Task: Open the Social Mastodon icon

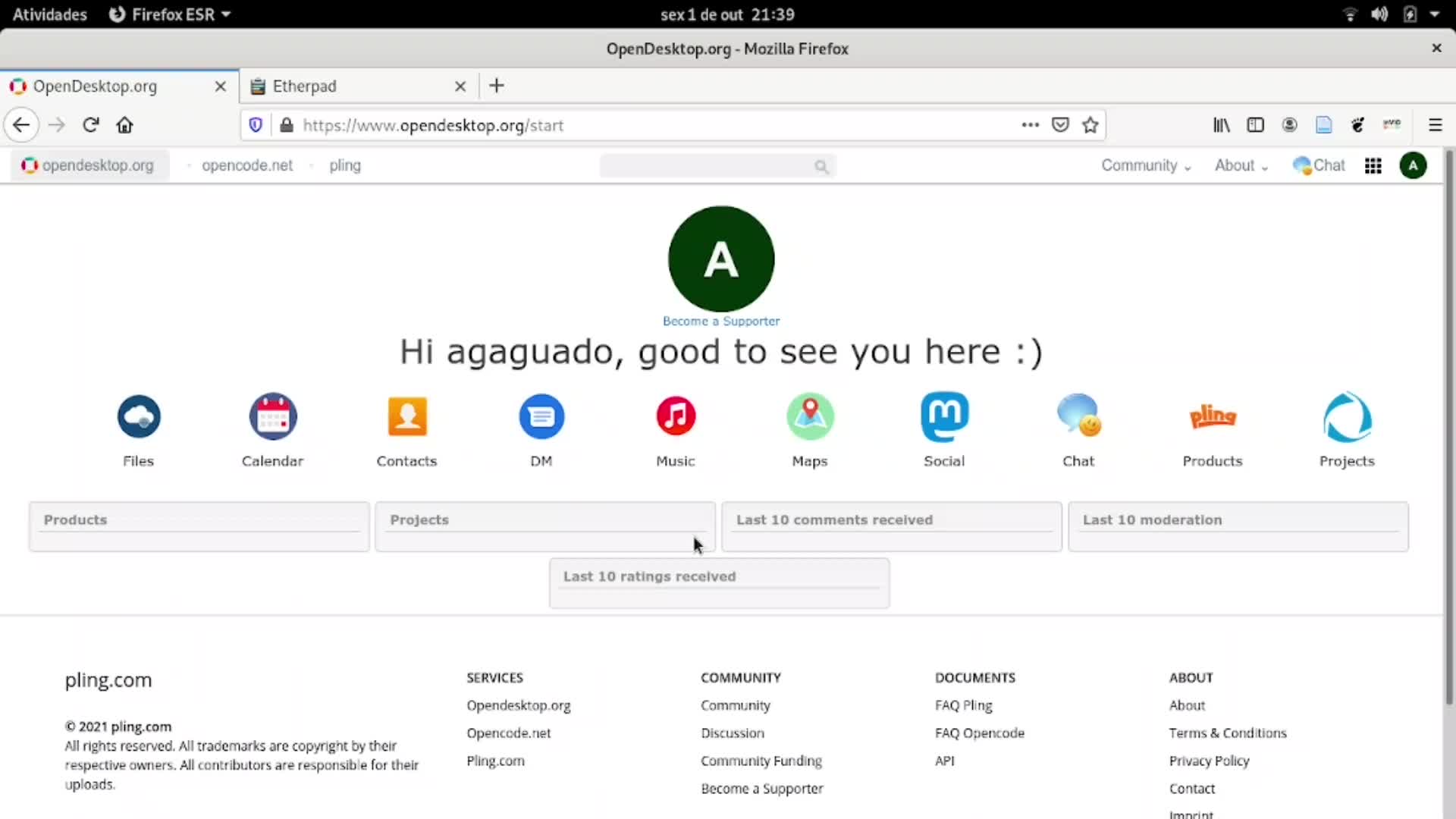Action: click(944, 416)
